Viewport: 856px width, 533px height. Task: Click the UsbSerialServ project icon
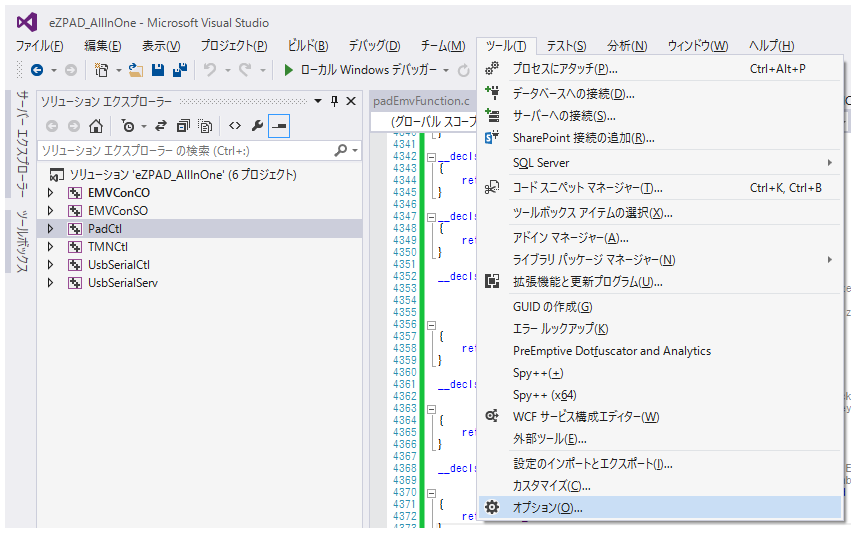click(x=75, y=283)
